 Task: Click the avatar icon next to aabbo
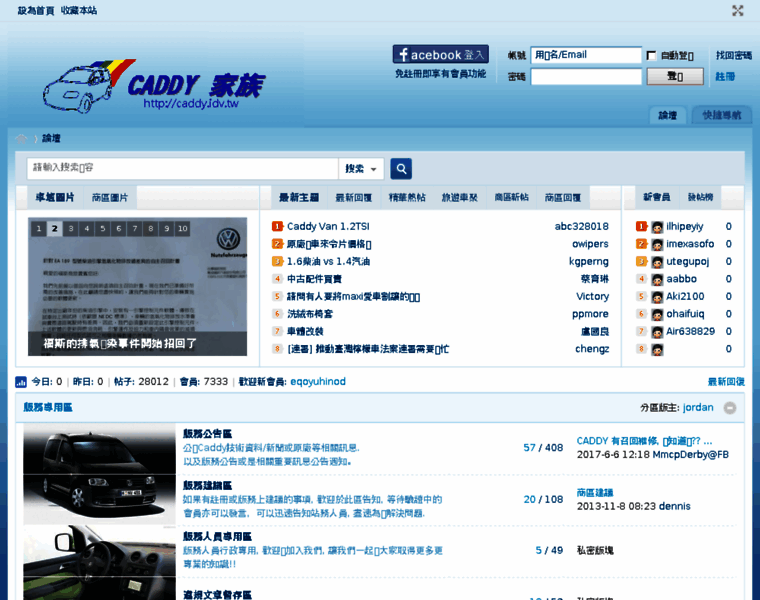[657, 280]
